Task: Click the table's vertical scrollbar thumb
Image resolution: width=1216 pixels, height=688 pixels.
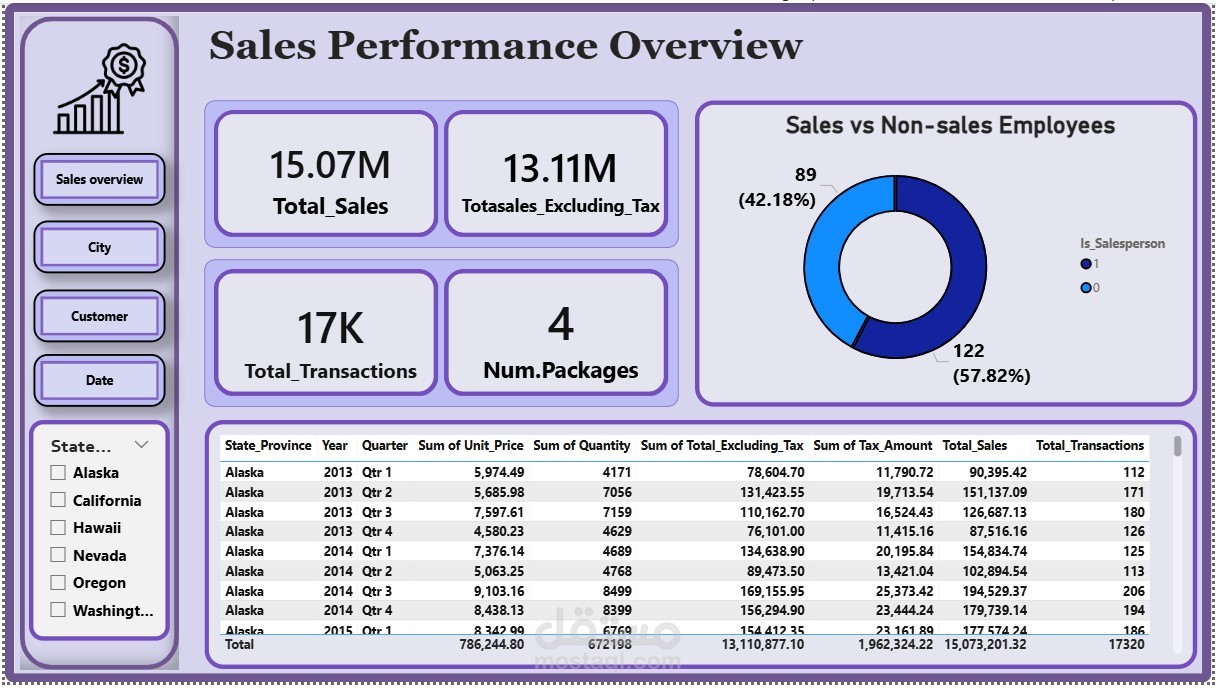Action: click(x=1178, y=446)
